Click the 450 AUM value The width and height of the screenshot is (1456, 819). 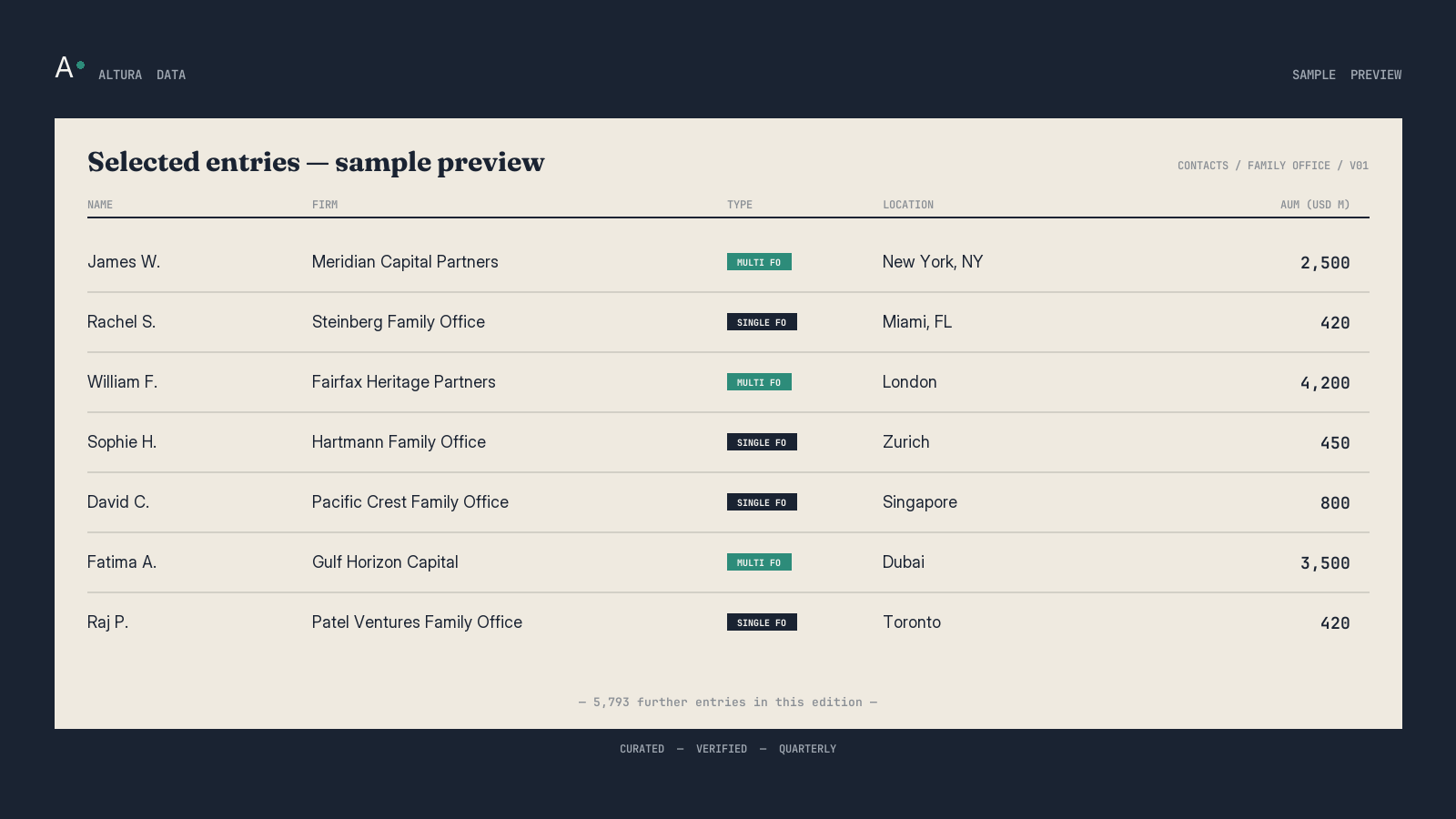point(1335,443)
